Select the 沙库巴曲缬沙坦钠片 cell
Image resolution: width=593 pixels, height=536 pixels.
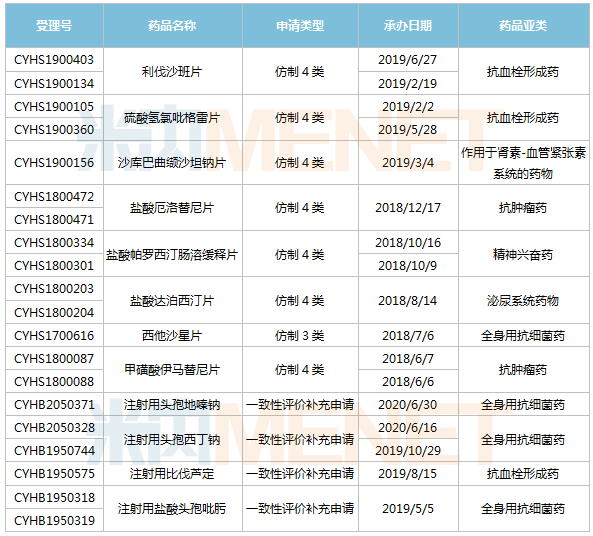173,163
